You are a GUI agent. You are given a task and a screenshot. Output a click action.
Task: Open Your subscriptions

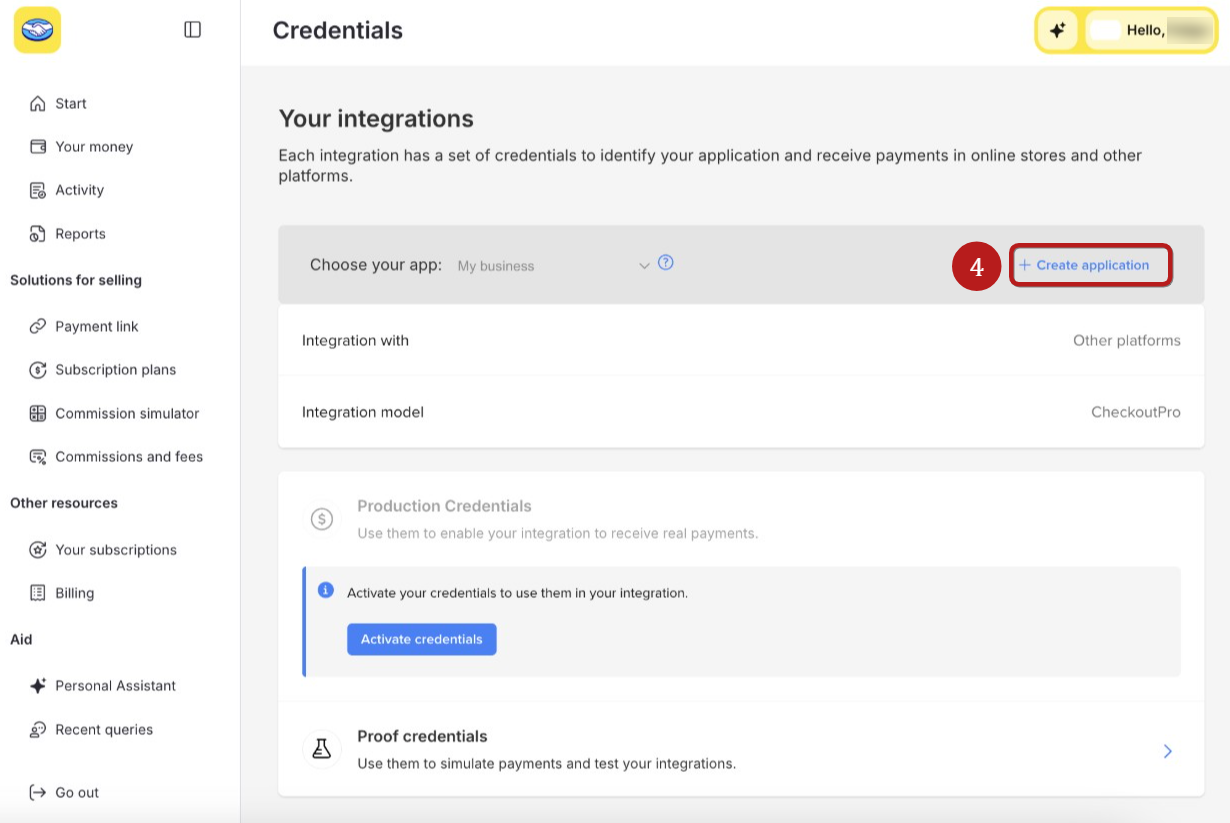pyautogui.click(x=116, y=550)
